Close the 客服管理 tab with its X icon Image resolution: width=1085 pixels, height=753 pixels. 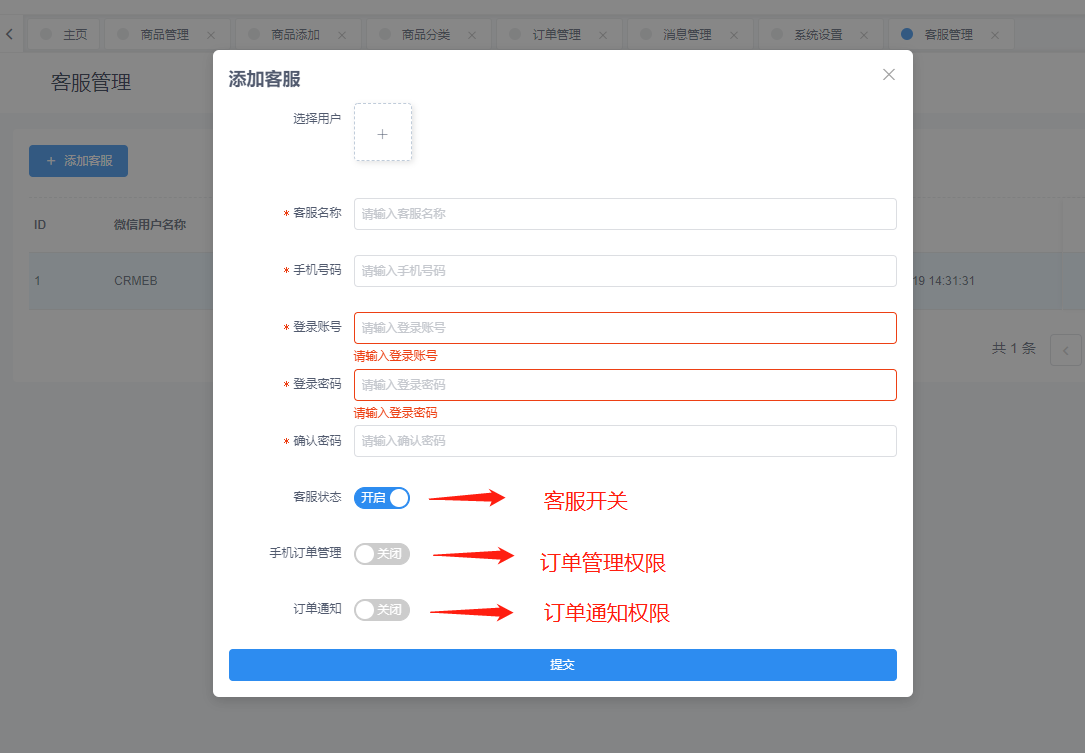click(995, 35)
